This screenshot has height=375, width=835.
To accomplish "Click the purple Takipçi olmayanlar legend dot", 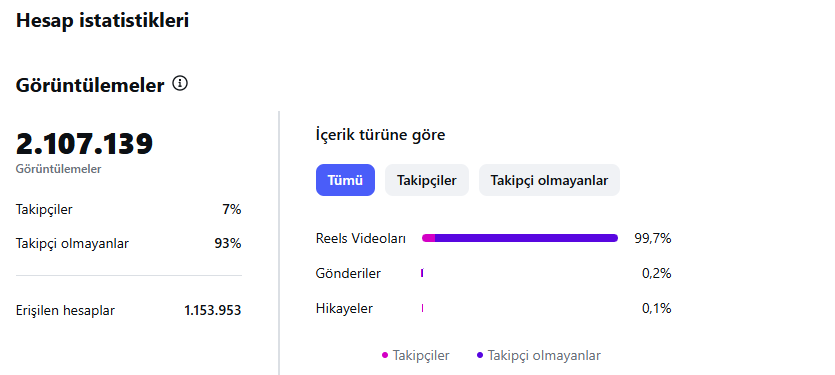I will pos(480,355).
